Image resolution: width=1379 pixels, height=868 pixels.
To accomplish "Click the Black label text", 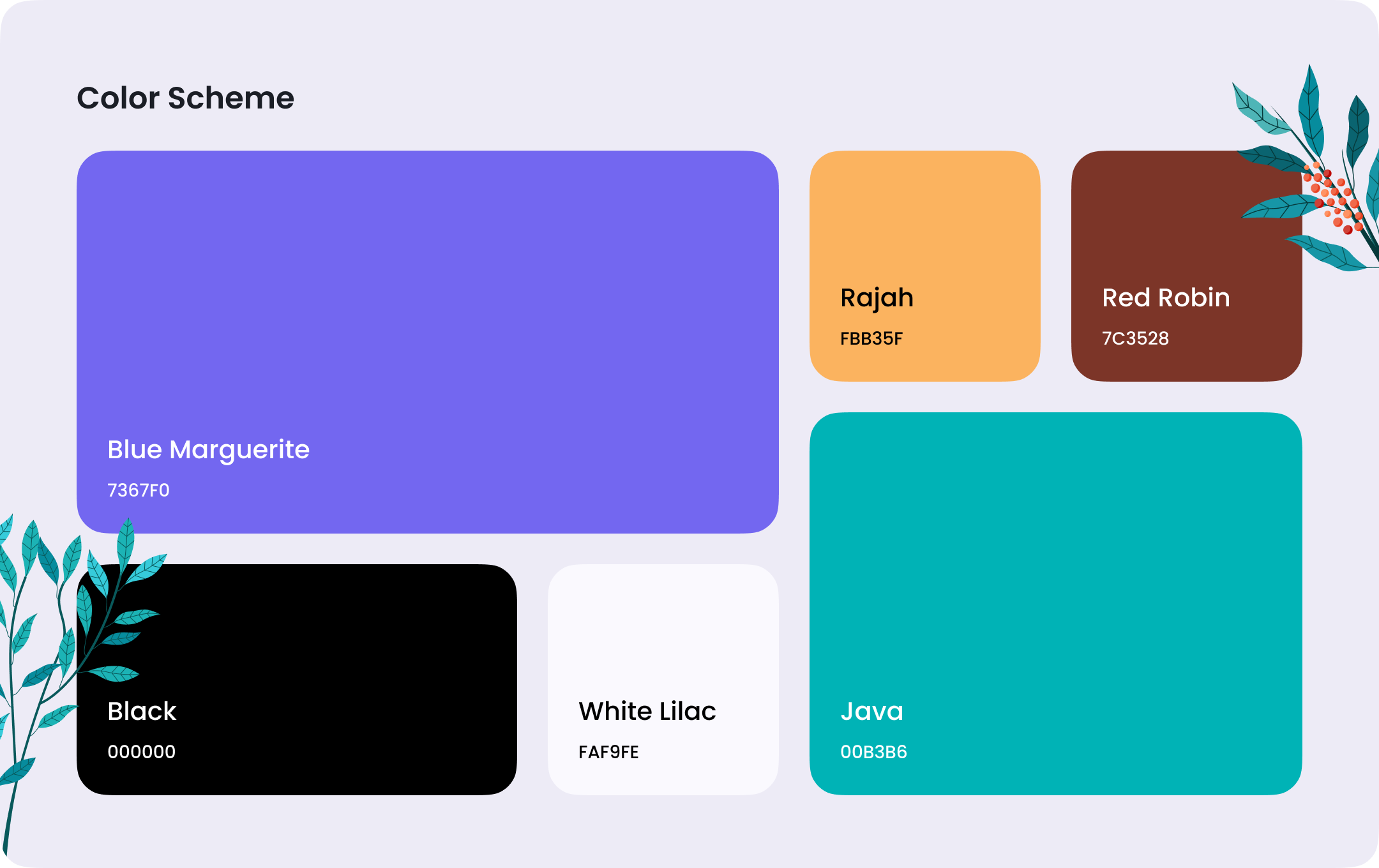I will [x=142, y=711].
